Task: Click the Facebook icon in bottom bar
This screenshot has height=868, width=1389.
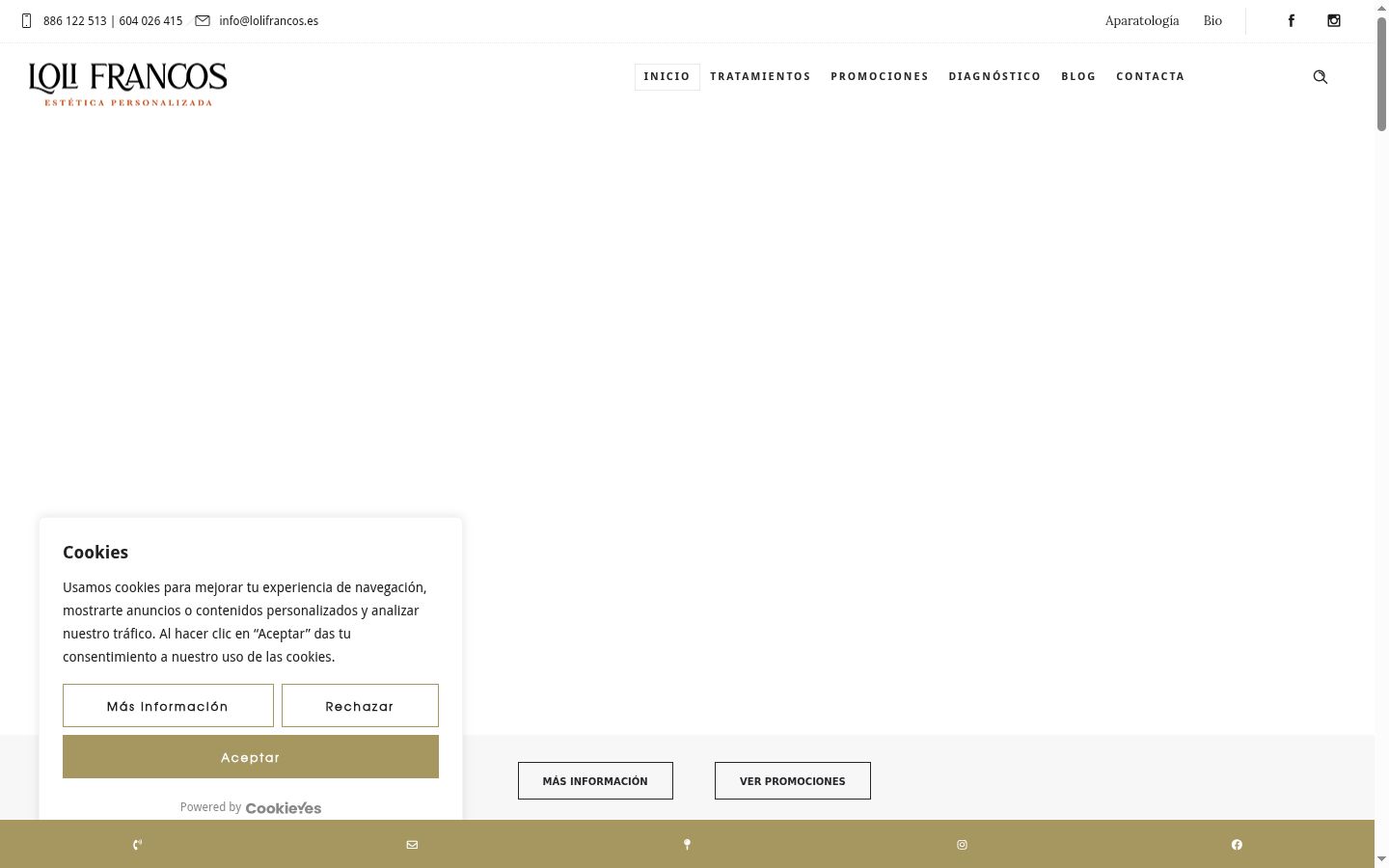Action: [x=1237, y=845]
